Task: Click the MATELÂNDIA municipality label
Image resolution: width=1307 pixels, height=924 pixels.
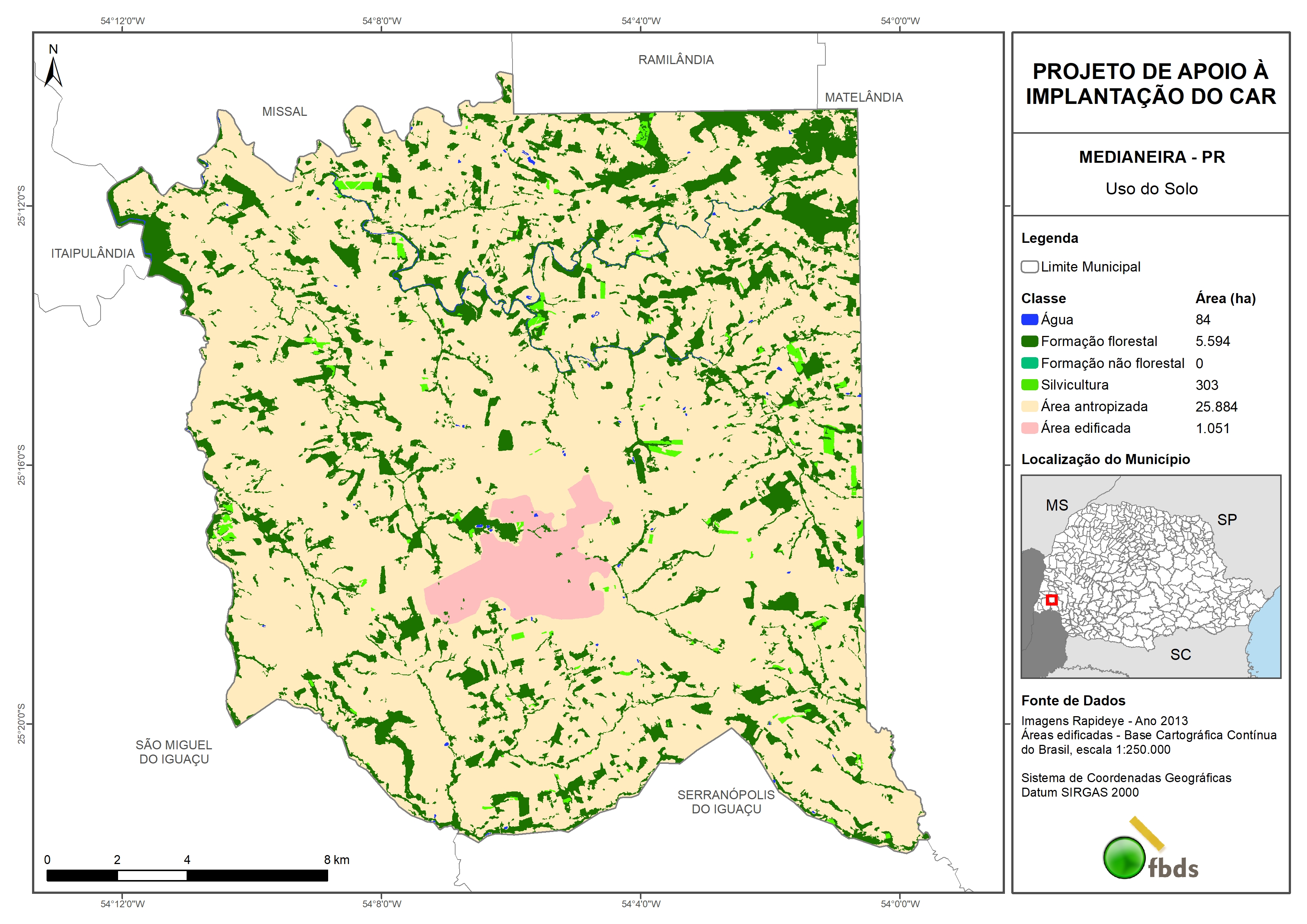Action: pos(863,97)
